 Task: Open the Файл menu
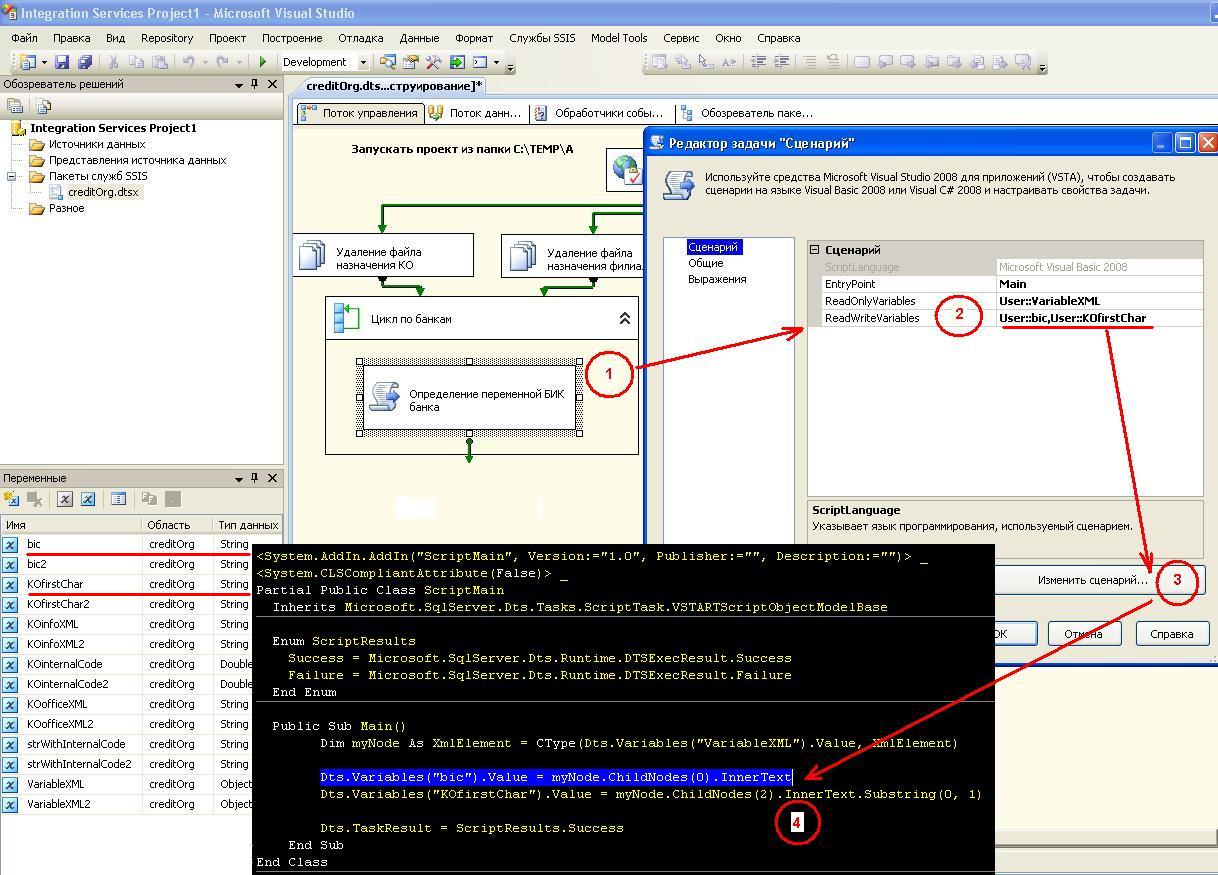(25, 38)
